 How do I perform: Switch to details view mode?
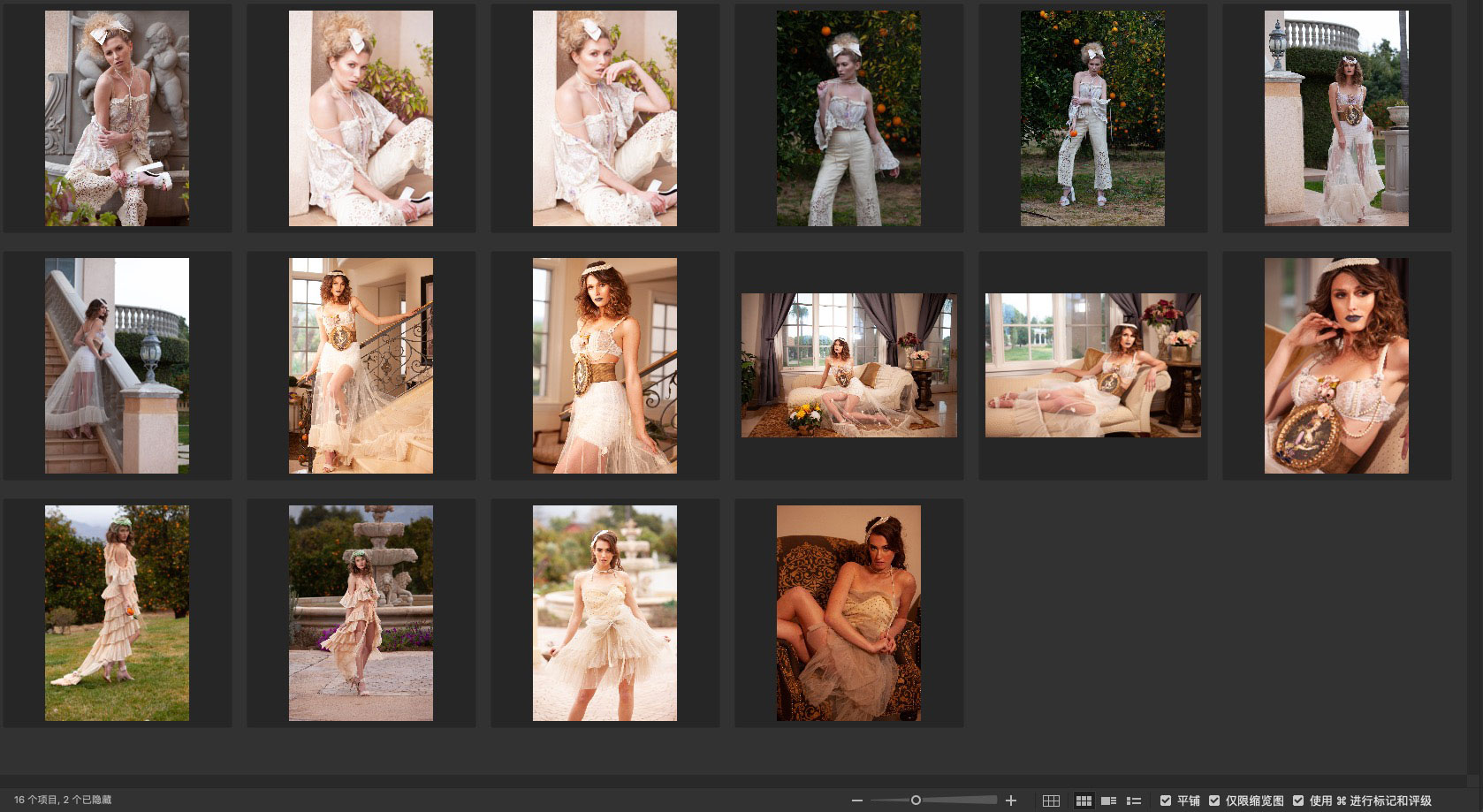pos(1108,801)
